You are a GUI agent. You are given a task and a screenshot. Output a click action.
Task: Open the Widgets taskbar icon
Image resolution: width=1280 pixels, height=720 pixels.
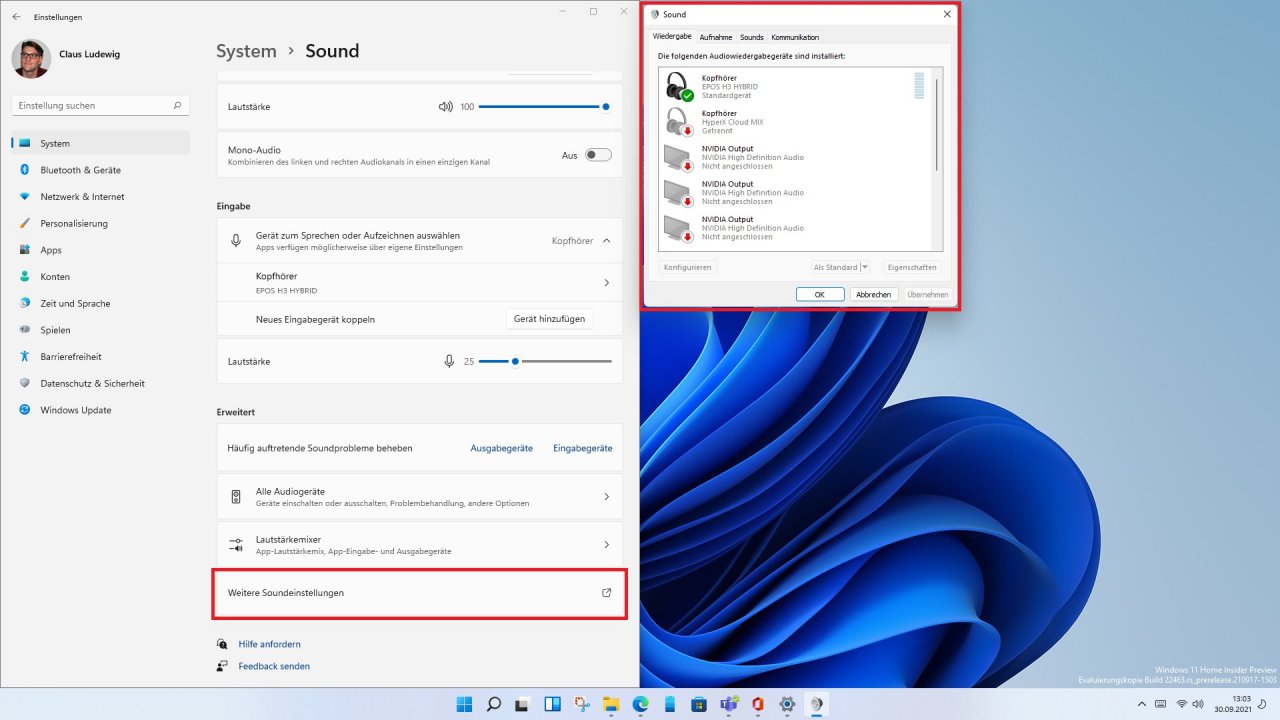[552, 704]
